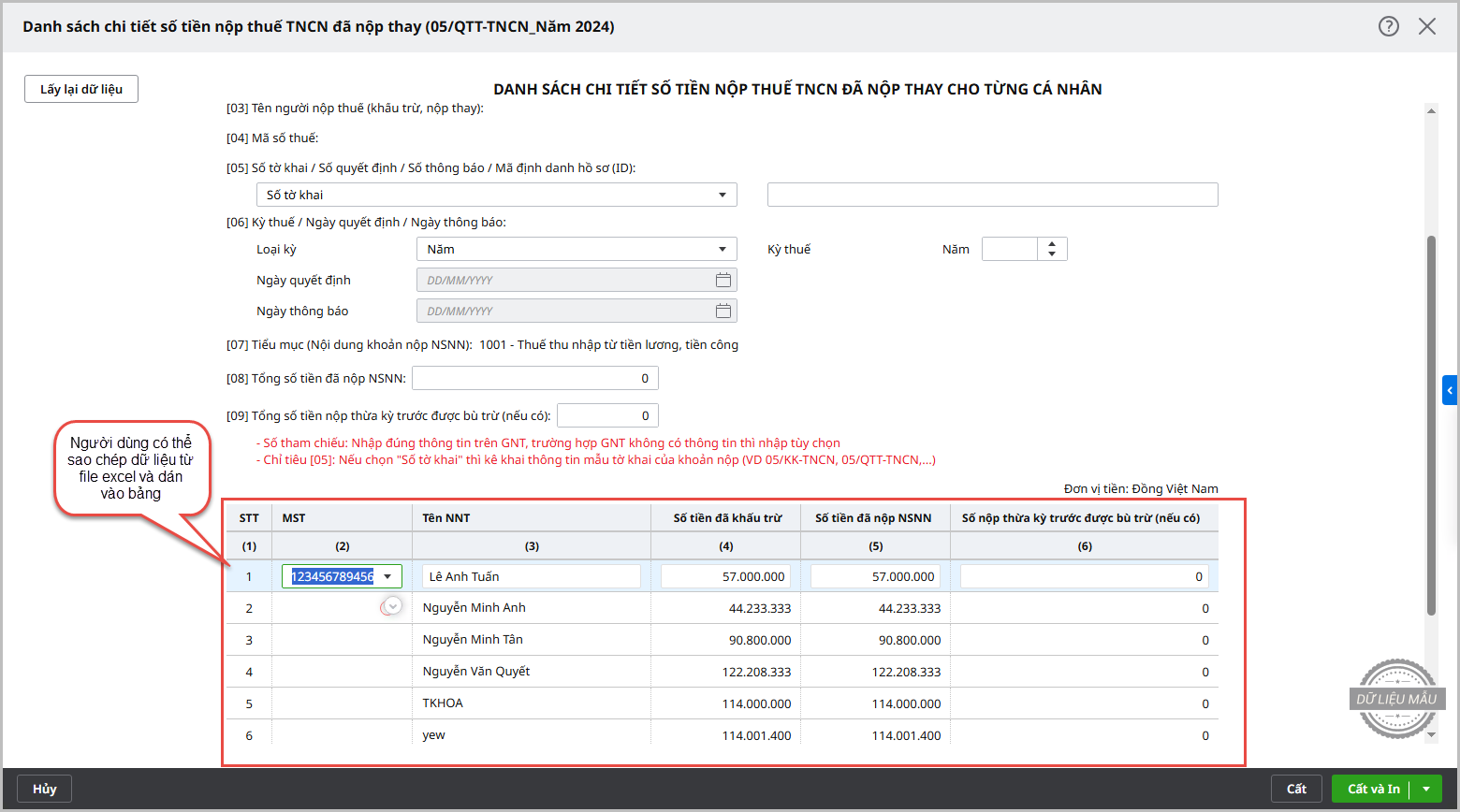Click the Cất và In button
Screen dimensions: 1460x812
(1372, 789)
